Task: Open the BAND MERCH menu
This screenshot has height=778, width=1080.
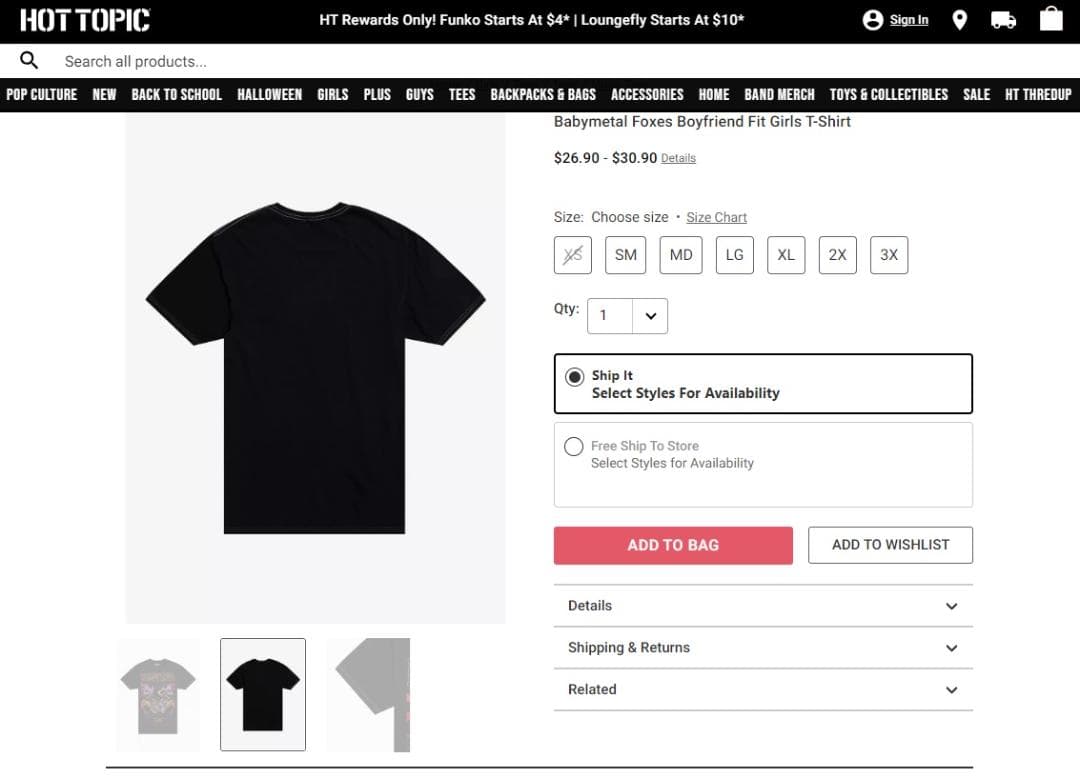Action: tap(779, 94)
